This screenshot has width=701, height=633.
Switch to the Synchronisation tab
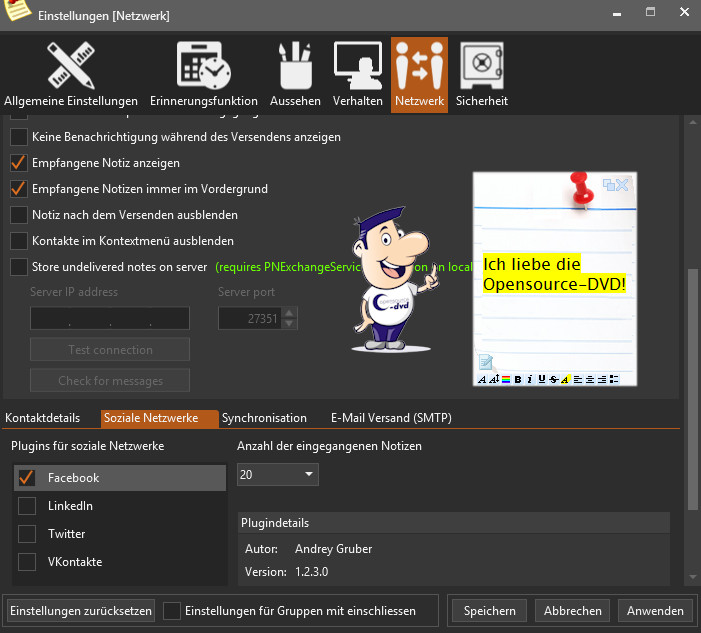(264, 418)
